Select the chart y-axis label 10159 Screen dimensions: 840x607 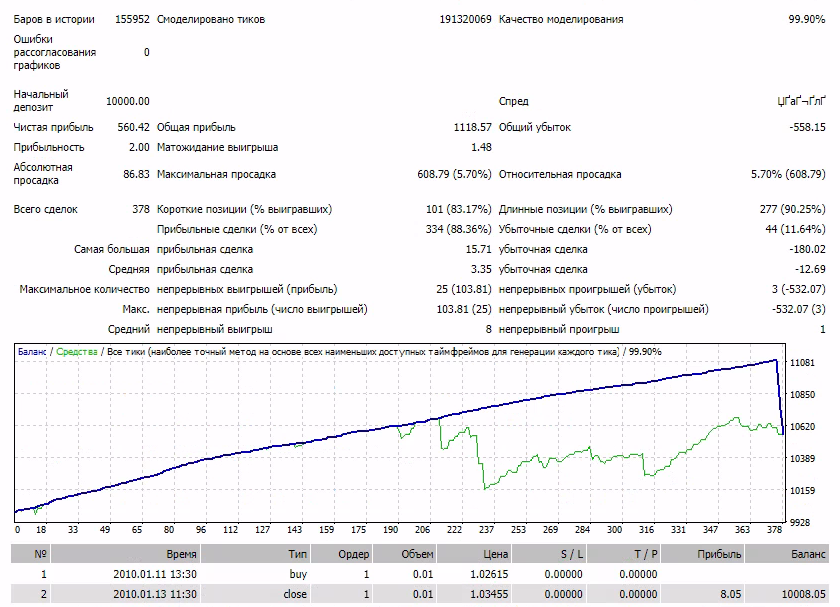802,491
